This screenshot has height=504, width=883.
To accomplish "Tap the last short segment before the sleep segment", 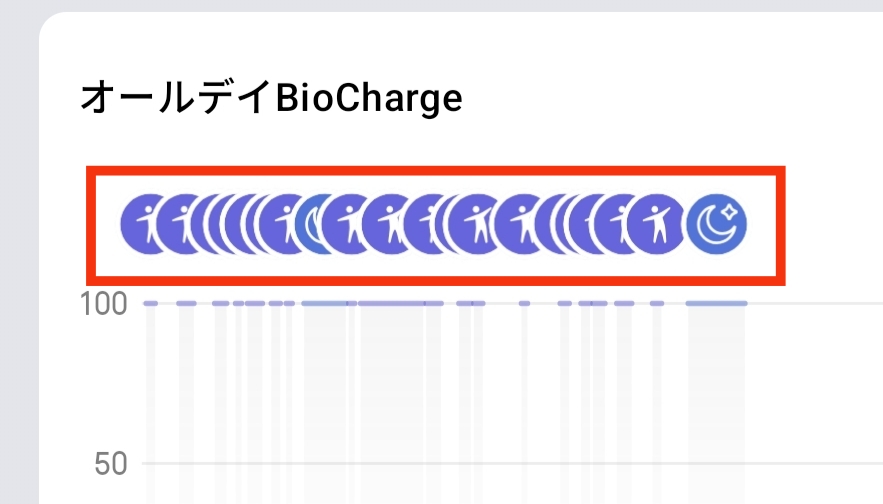I will point(657,304).
